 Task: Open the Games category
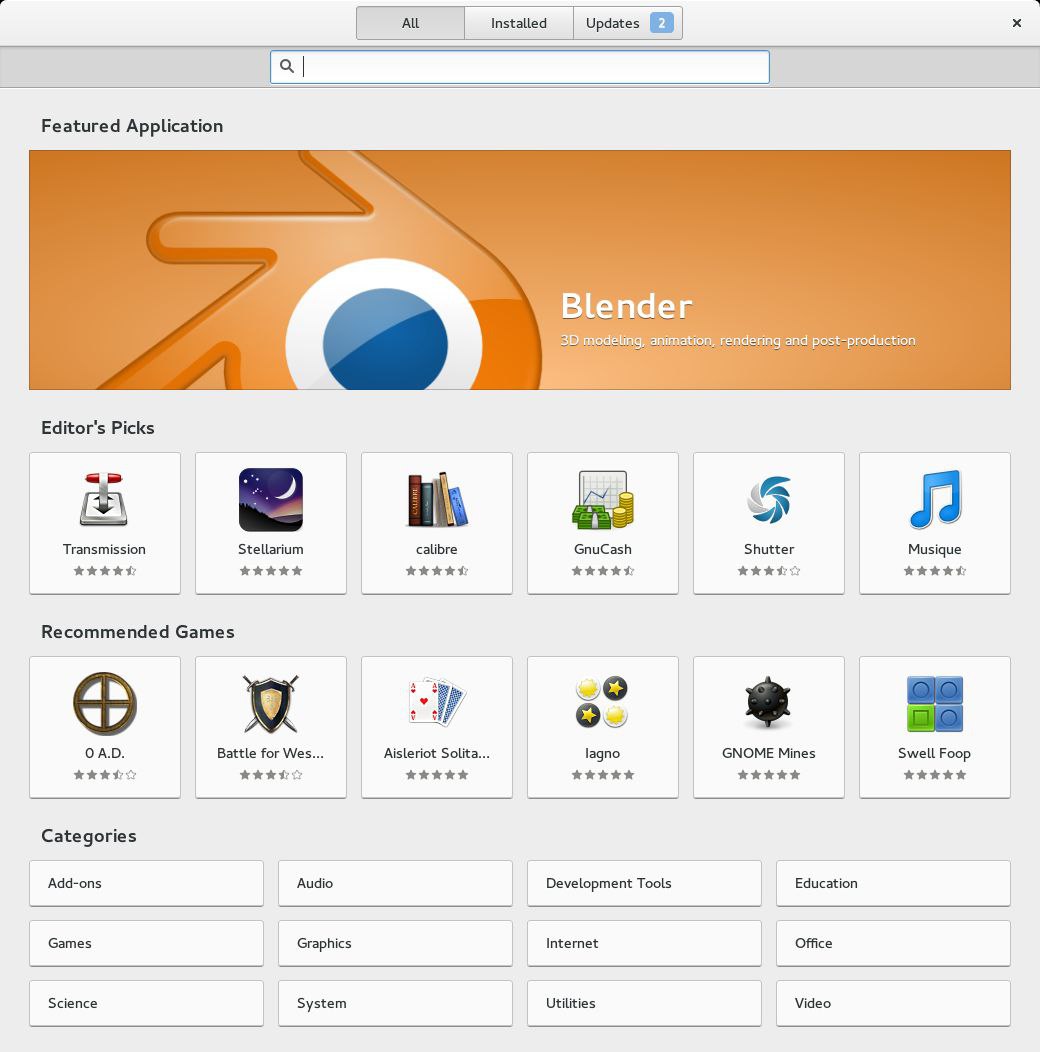146,943
